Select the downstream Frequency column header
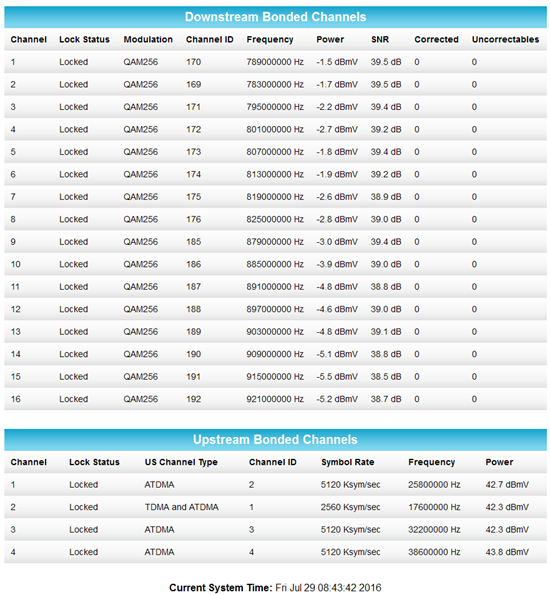Screen dimensions: 550x595 click(270, 39)
